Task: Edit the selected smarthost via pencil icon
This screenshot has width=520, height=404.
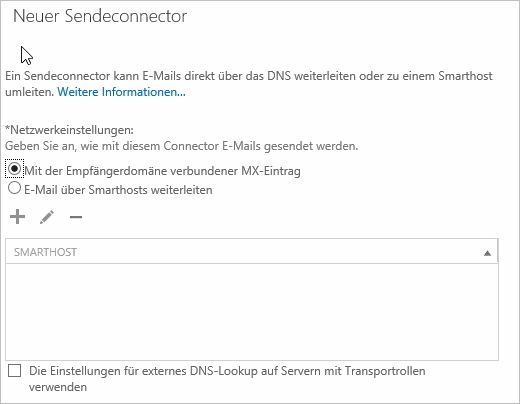Action: (47, 217)
